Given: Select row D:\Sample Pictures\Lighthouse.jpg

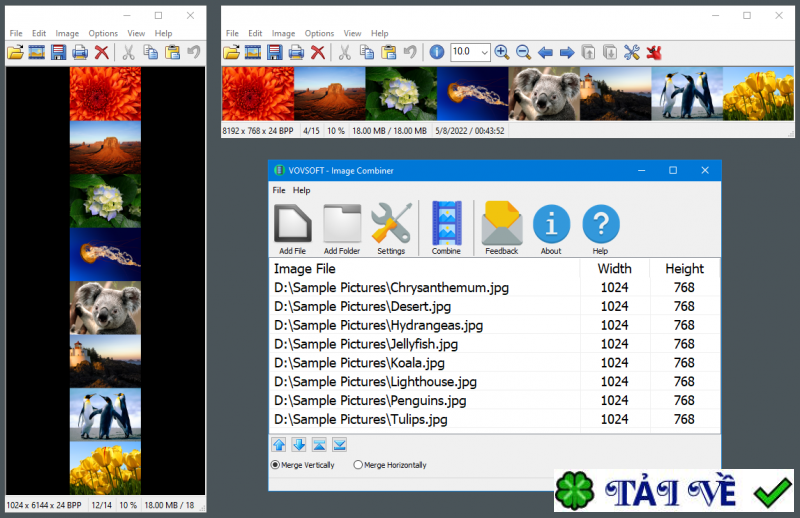Looking at the screenshot, I should coord(494,382).
